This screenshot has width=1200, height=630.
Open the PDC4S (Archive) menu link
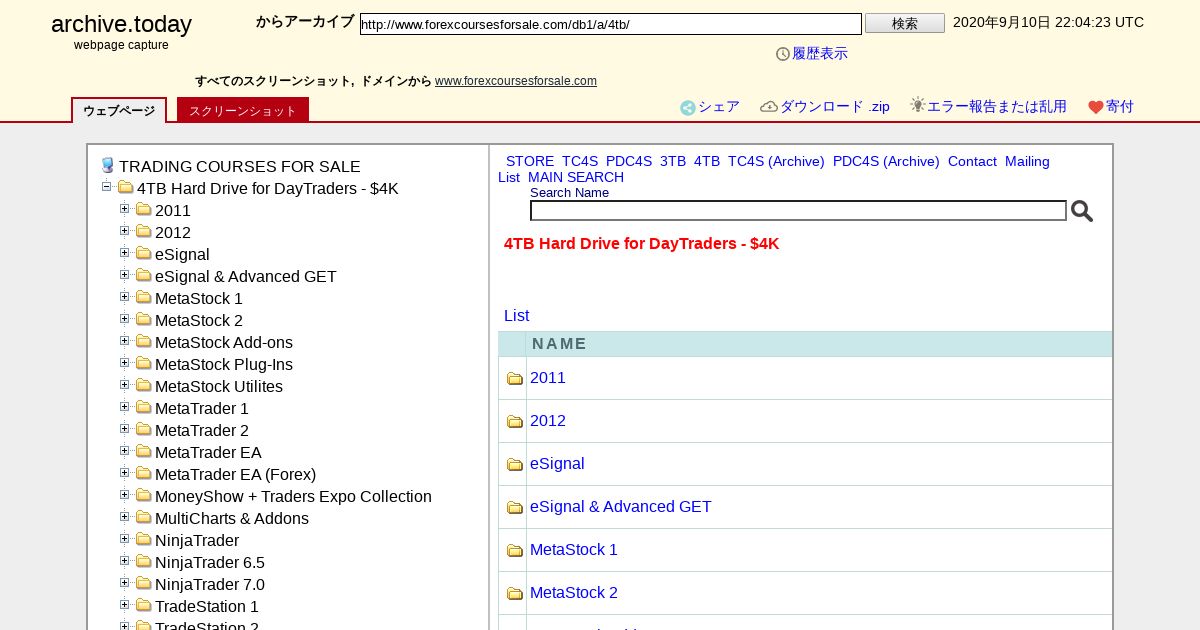886,161
